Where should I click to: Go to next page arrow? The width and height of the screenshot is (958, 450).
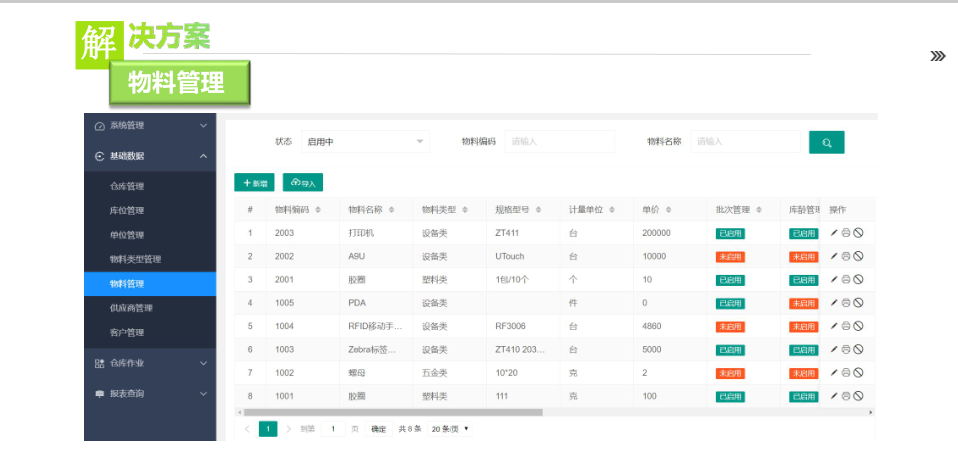click(x=289, y=429)
